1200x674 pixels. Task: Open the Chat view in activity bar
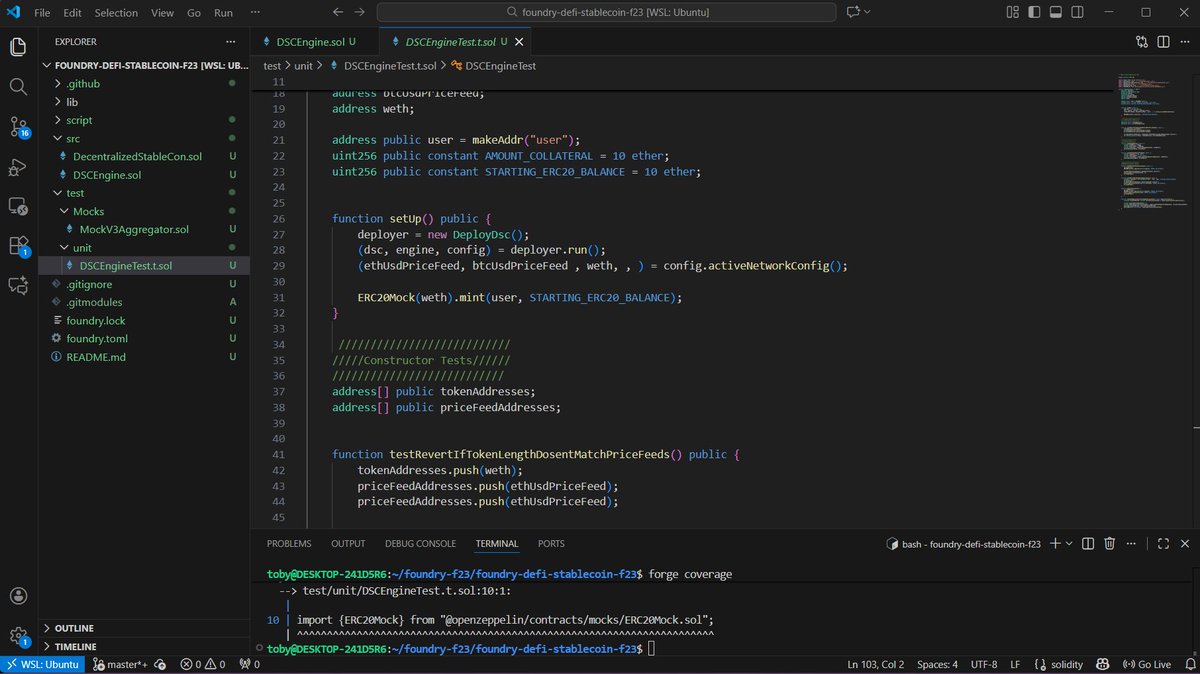click(x=18, y=285)
